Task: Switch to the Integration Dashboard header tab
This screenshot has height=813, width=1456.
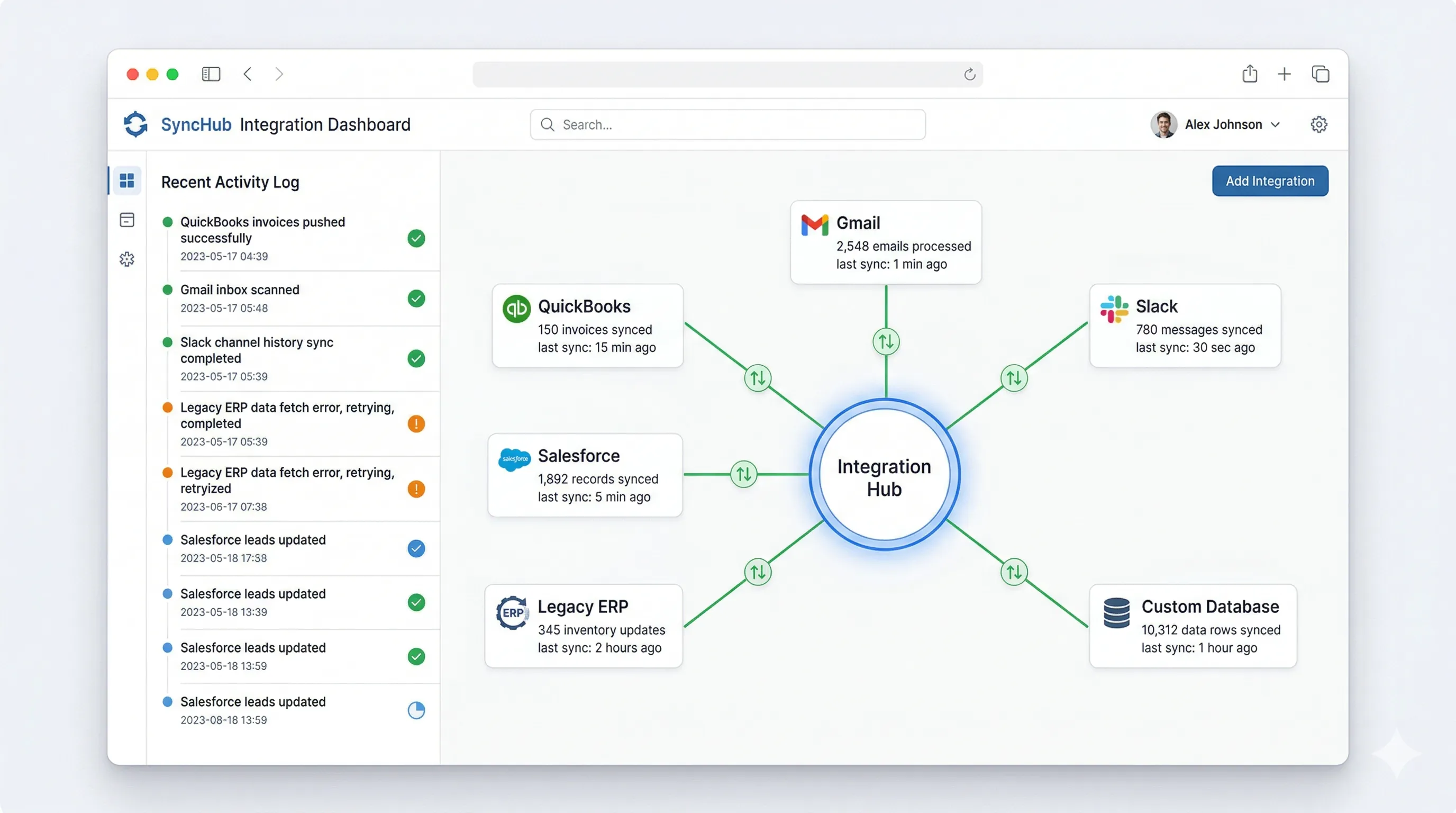Action: point(324,124)
